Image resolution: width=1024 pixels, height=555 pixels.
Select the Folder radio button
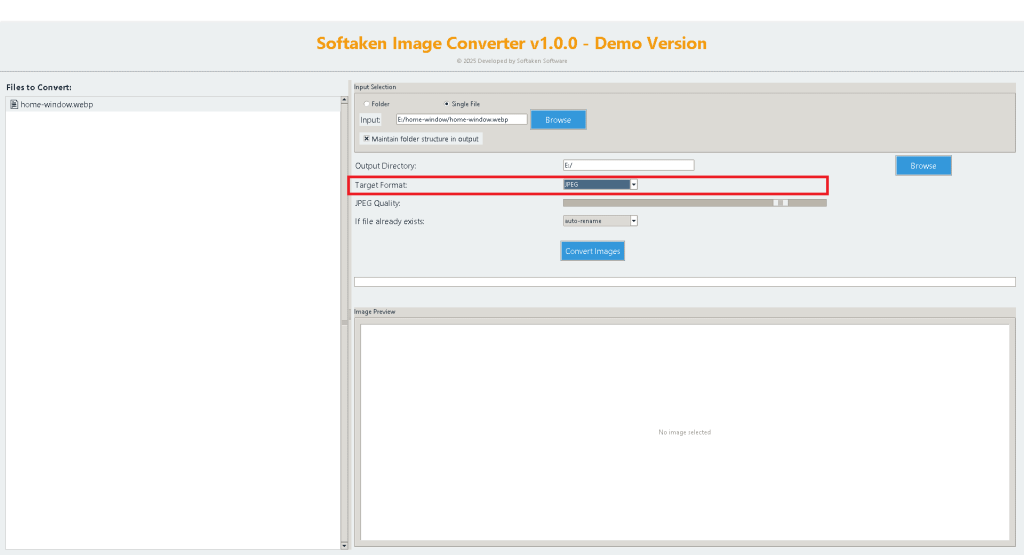367,104
